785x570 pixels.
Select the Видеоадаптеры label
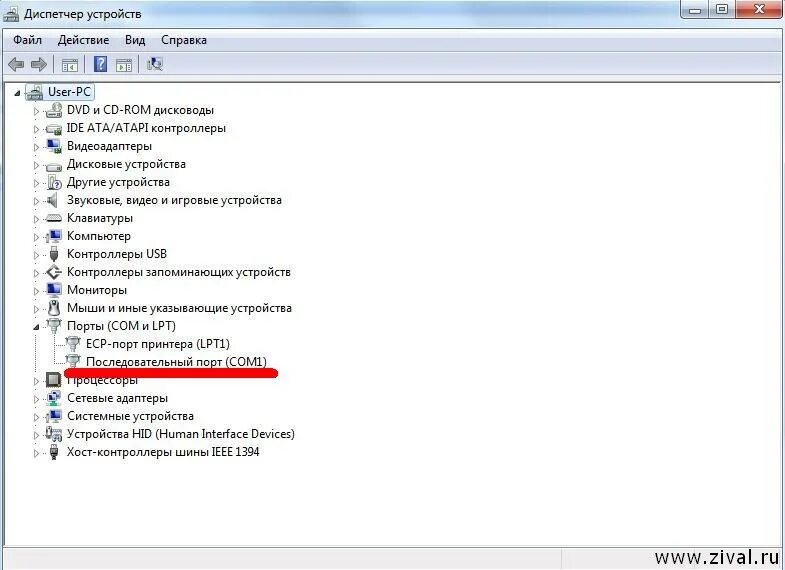(x=109, y=146)
